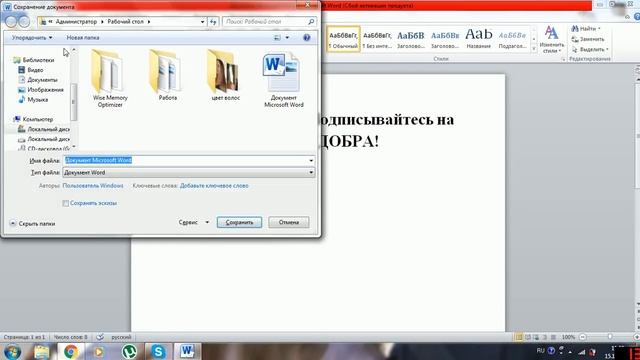Open Google Chrome from the taskbar
The width and height of the screenshot is (640, 360).
(x=71, y=351)
